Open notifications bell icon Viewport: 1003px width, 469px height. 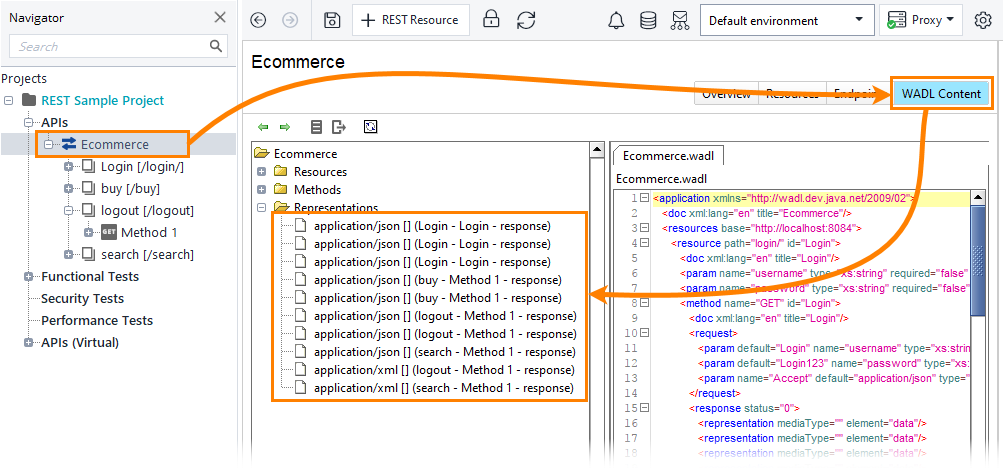616,20
